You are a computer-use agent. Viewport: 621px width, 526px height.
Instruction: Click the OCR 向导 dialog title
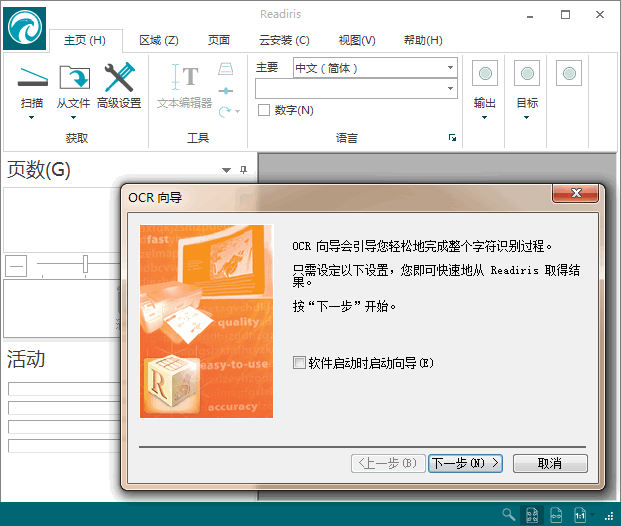pos(155,197)
